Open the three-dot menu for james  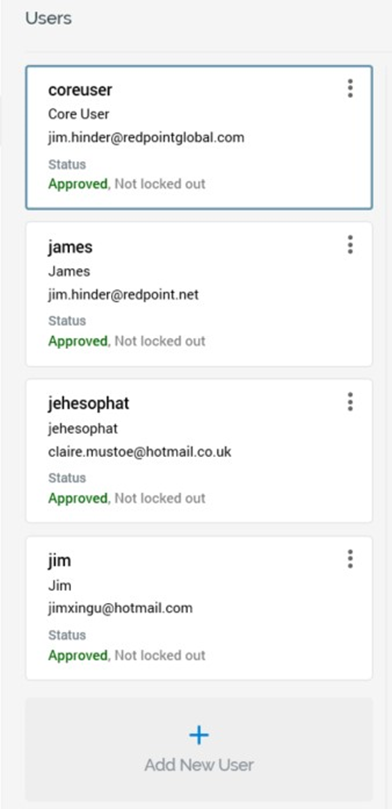350,245
